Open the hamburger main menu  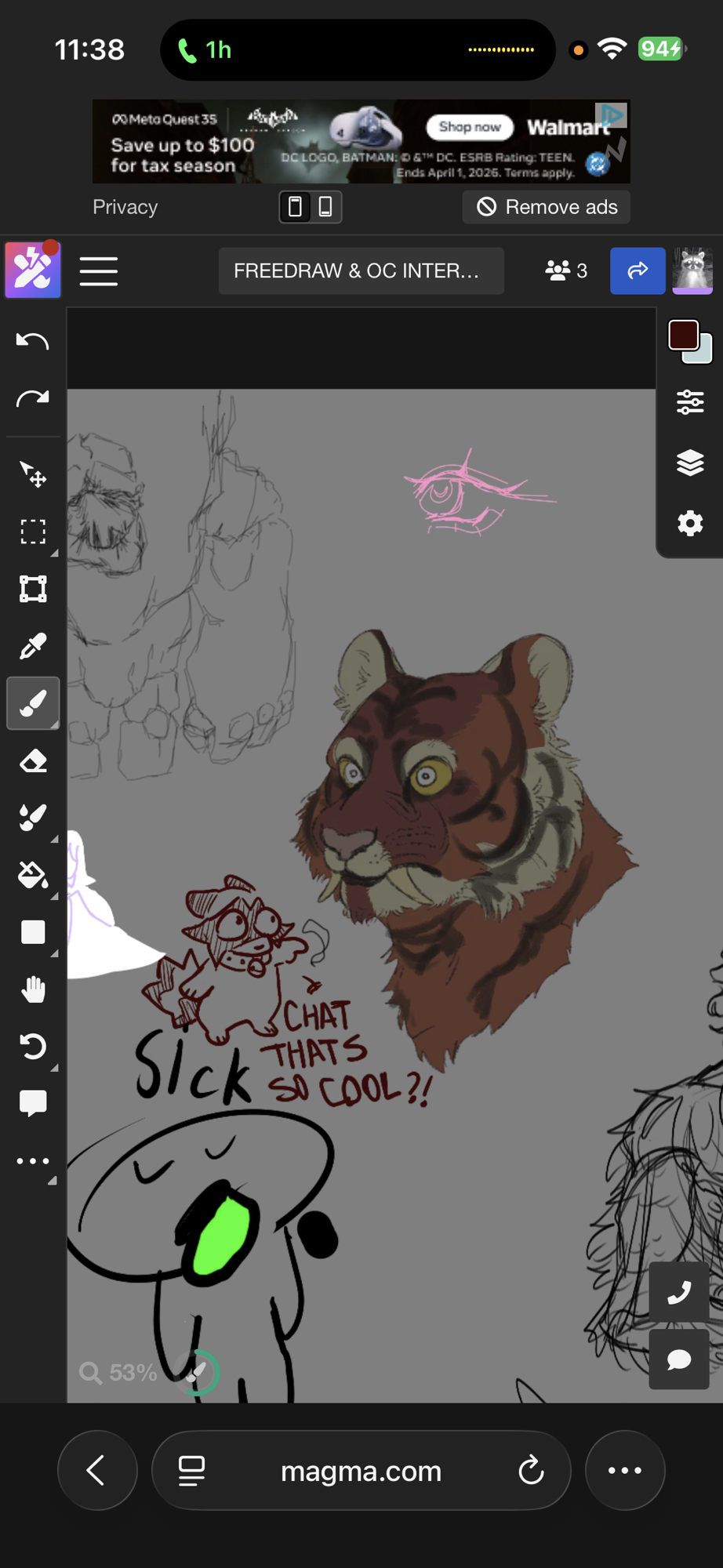99,271
